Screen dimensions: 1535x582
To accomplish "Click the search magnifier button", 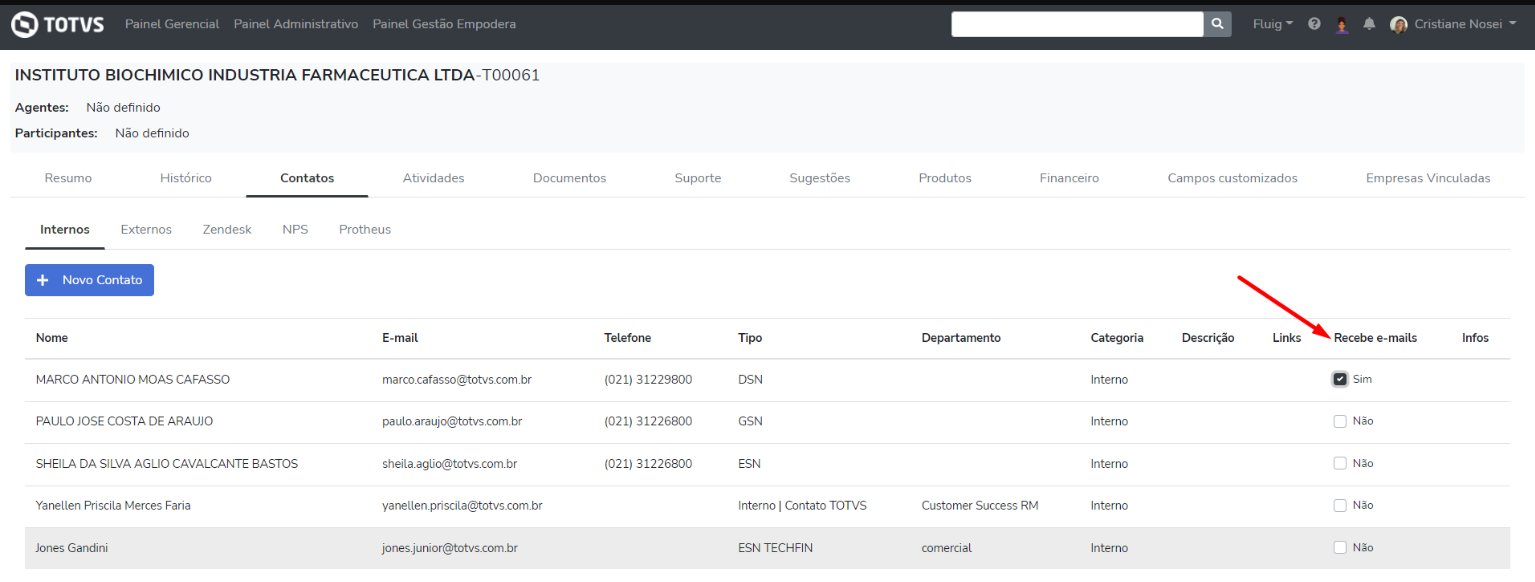I will (1217, 24).
